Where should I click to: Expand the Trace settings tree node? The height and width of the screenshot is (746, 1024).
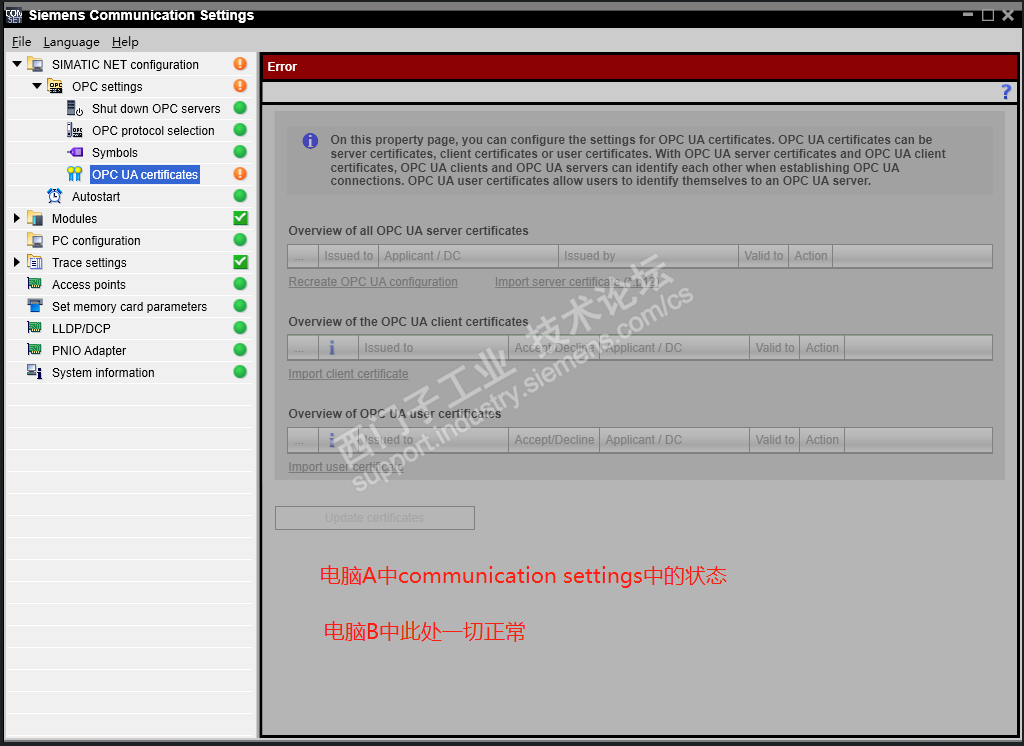coord(17,262)
